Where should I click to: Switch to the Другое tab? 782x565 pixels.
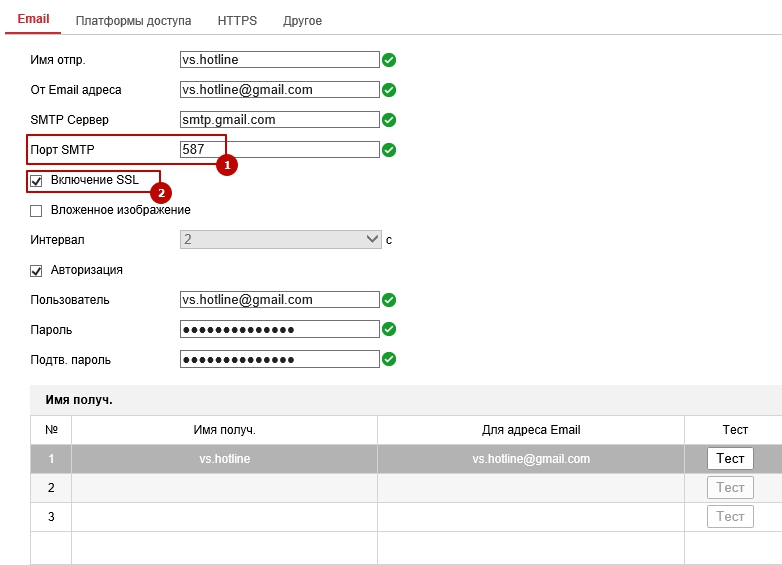(302, 20)
